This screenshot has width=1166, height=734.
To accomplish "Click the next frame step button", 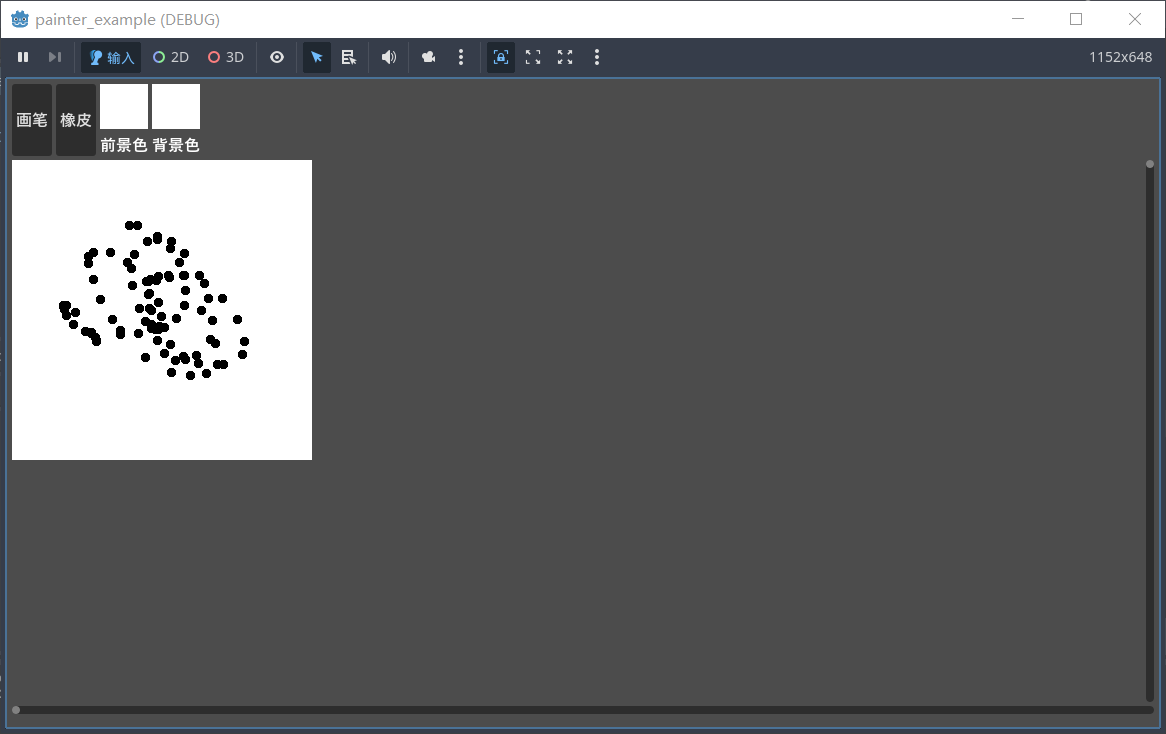I will click(x=55, y=57).
